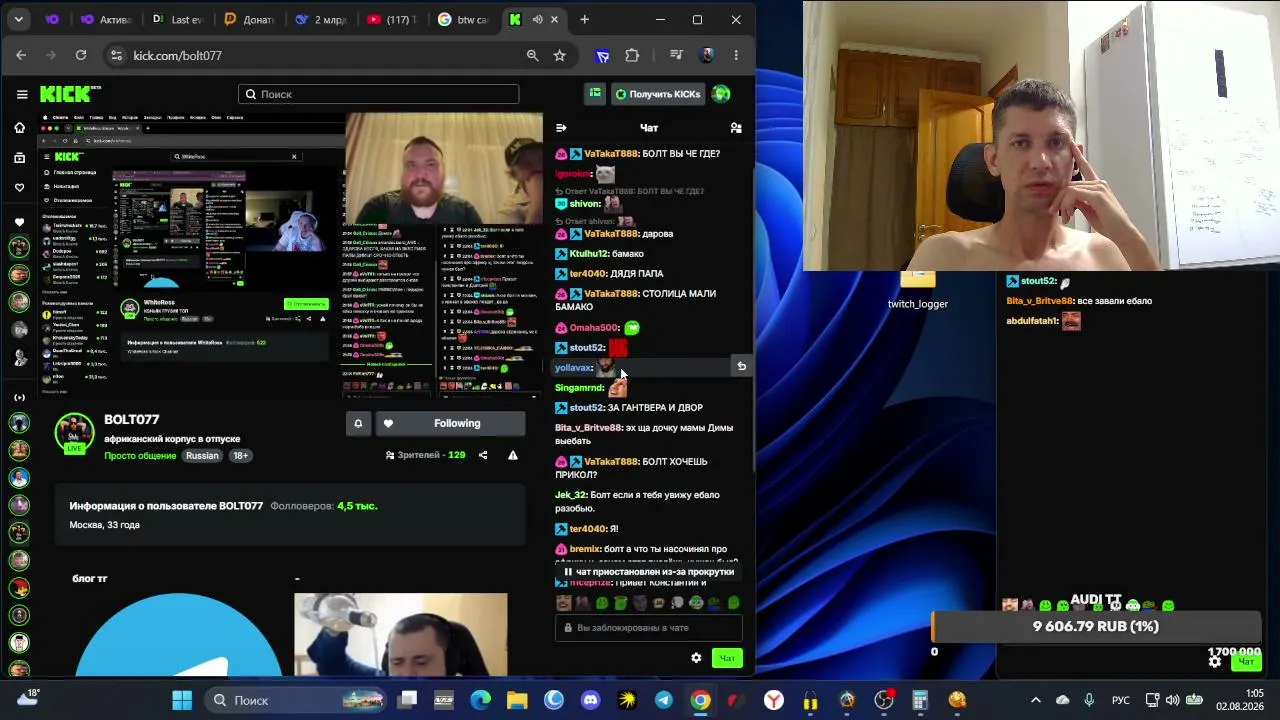Click the Jek_32 username in chat
1280x720 pixels.
pyautogui.click(x=571, y=495)
